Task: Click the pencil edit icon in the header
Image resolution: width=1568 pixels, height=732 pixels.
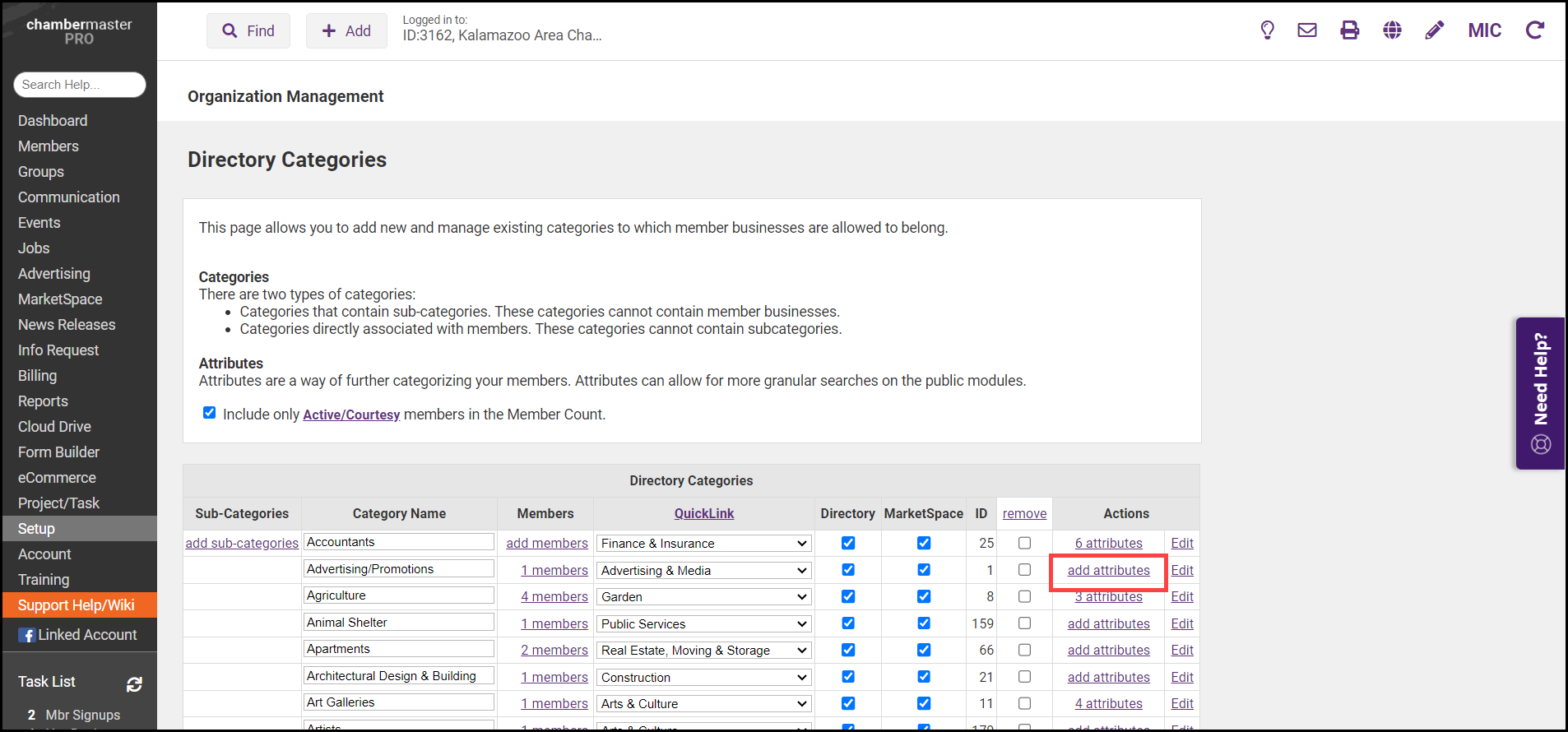Action: (x=1435, y=30)
